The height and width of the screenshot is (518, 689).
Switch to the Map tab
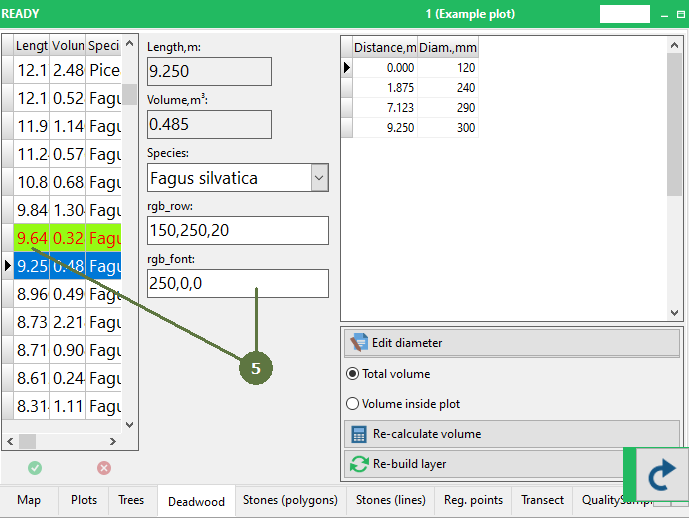[x=29, y=500]
